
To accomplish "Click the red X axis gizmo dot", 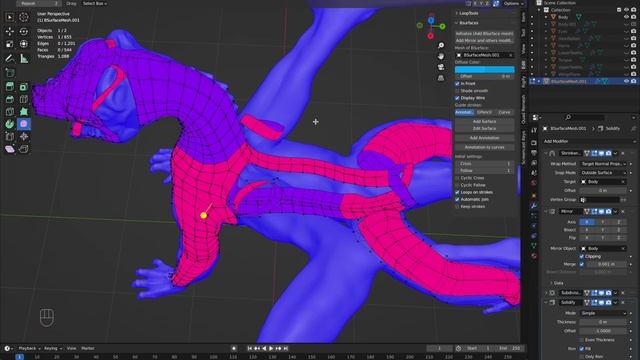I will (x=430, y=36).
